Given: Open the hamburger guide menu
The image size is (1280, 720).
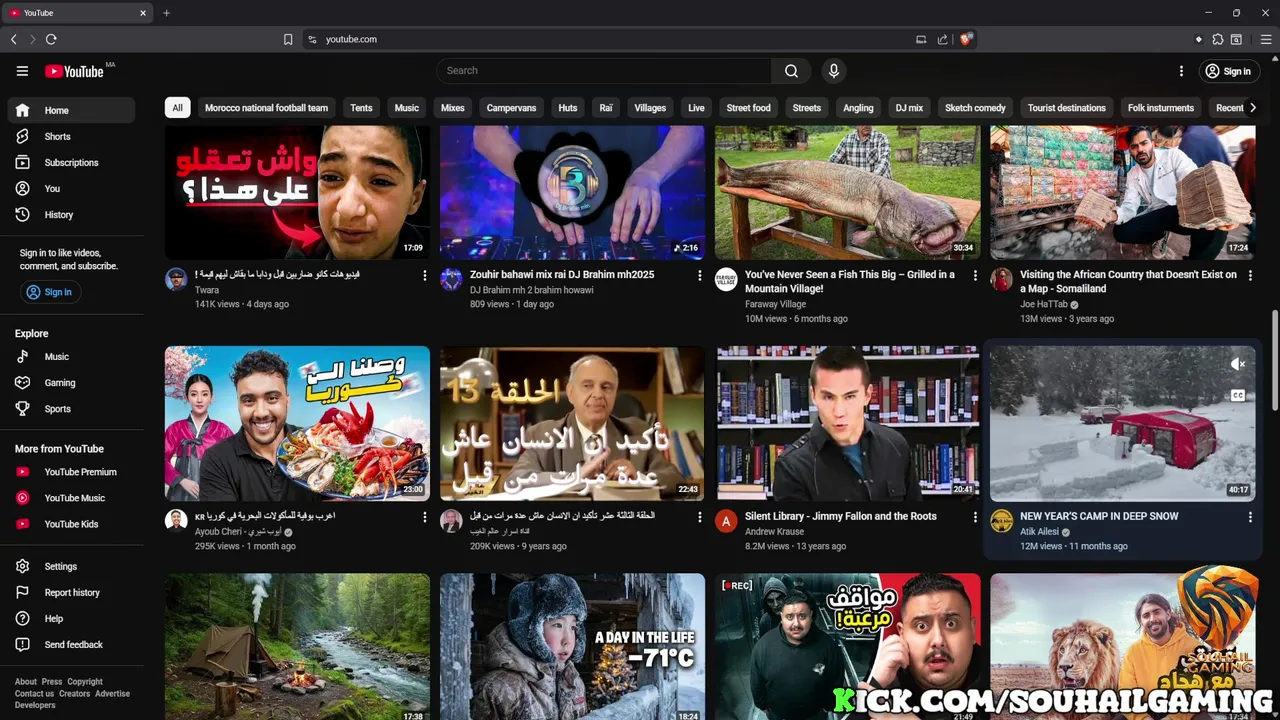Looking at the screenshot, I should pos(22,71).
